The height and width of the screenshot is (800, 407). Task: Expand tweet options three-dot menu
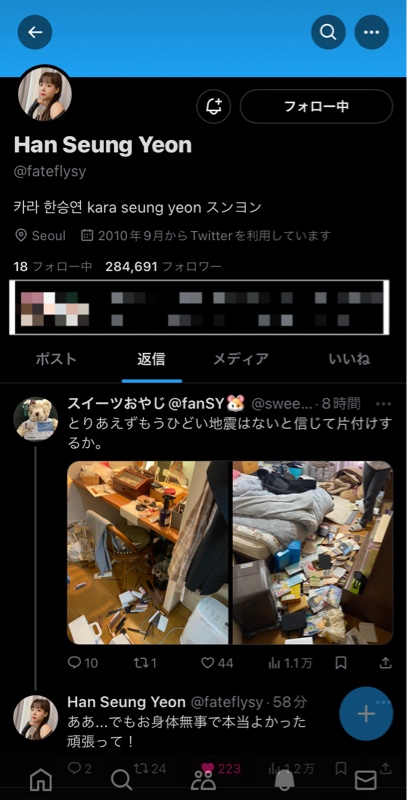(384, 404)
